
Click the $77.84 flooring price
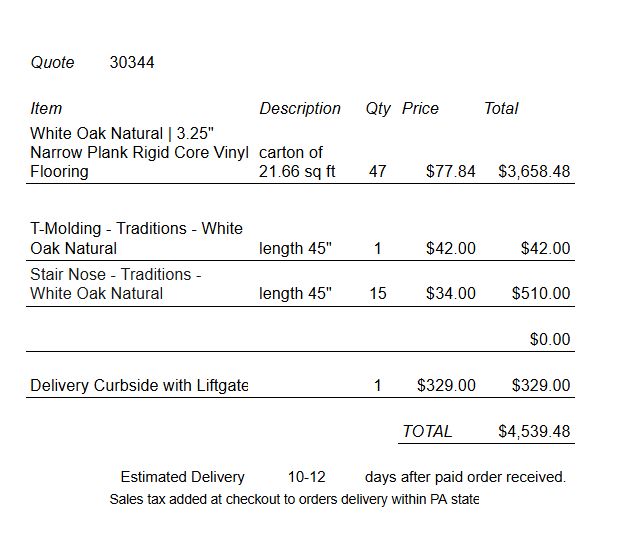[451, 171]
